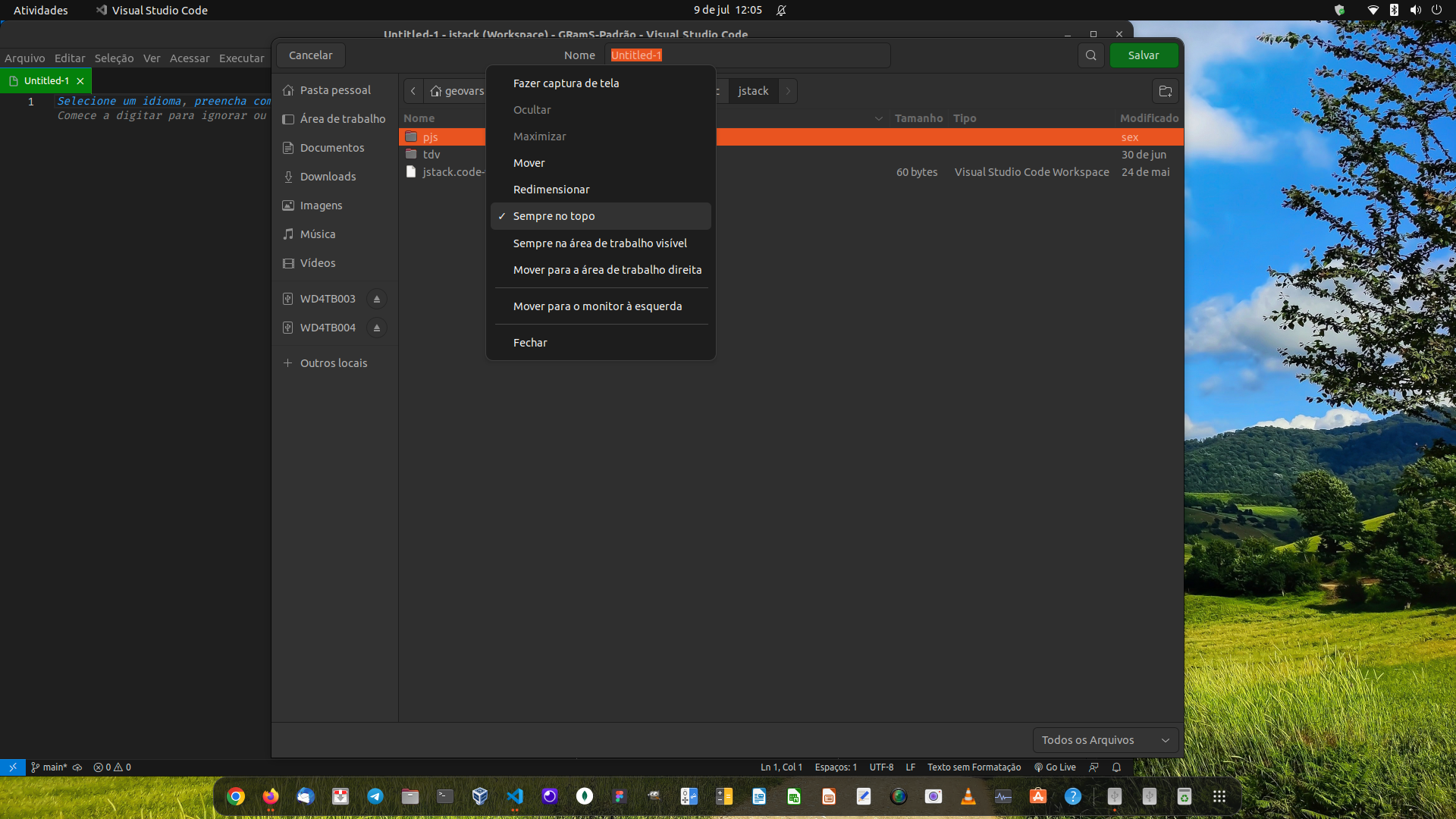
Task: Toggle Sempre na área de trabalho visível
Action: (599, 243)
